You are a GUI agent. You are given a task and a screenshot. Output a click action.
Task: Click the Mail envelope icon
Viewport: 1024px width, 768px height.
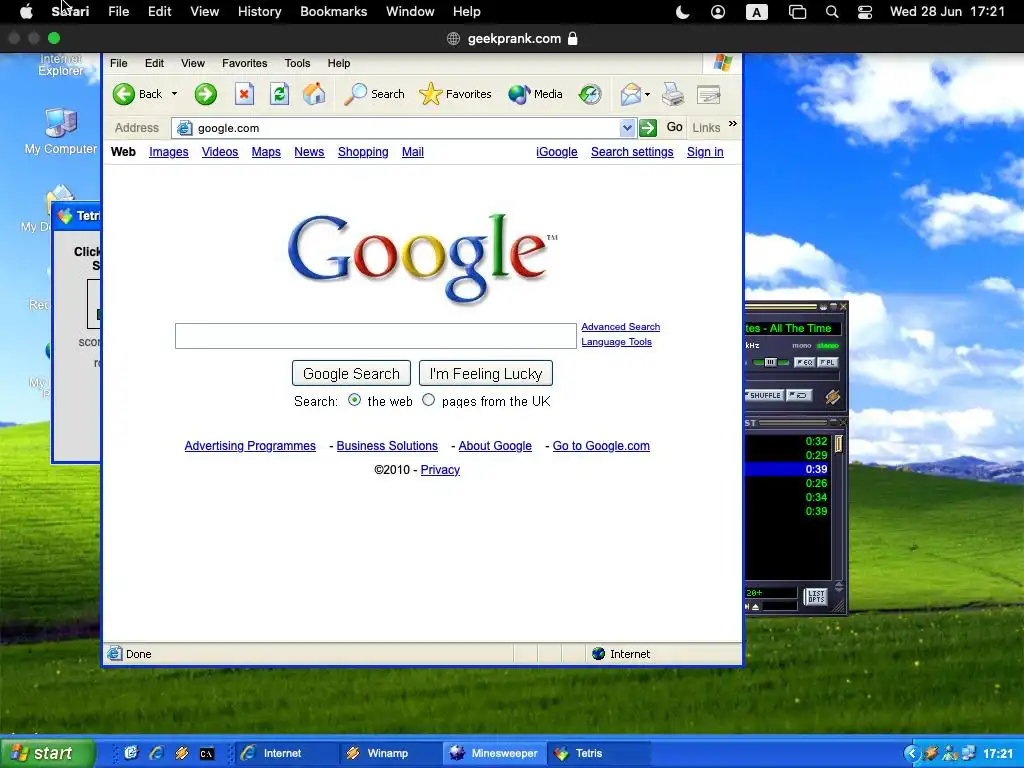tap(630, 94)
